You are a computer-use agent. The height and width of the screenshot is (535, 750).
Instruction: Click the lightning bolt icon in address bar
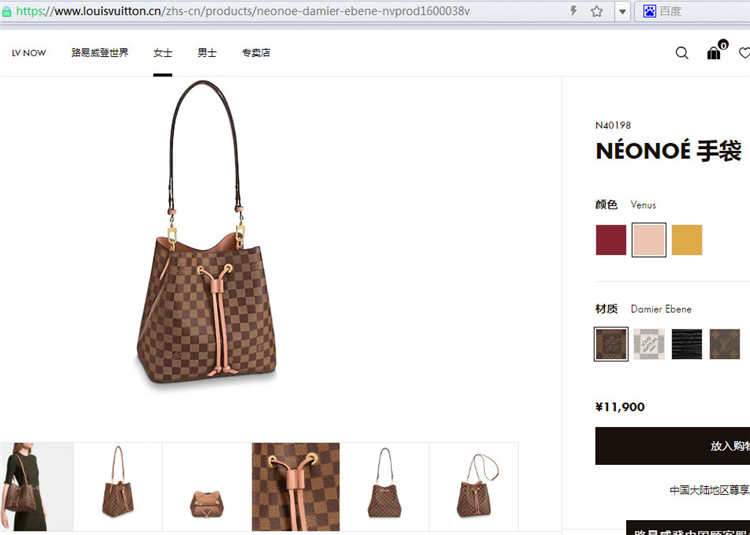point(574,11)
